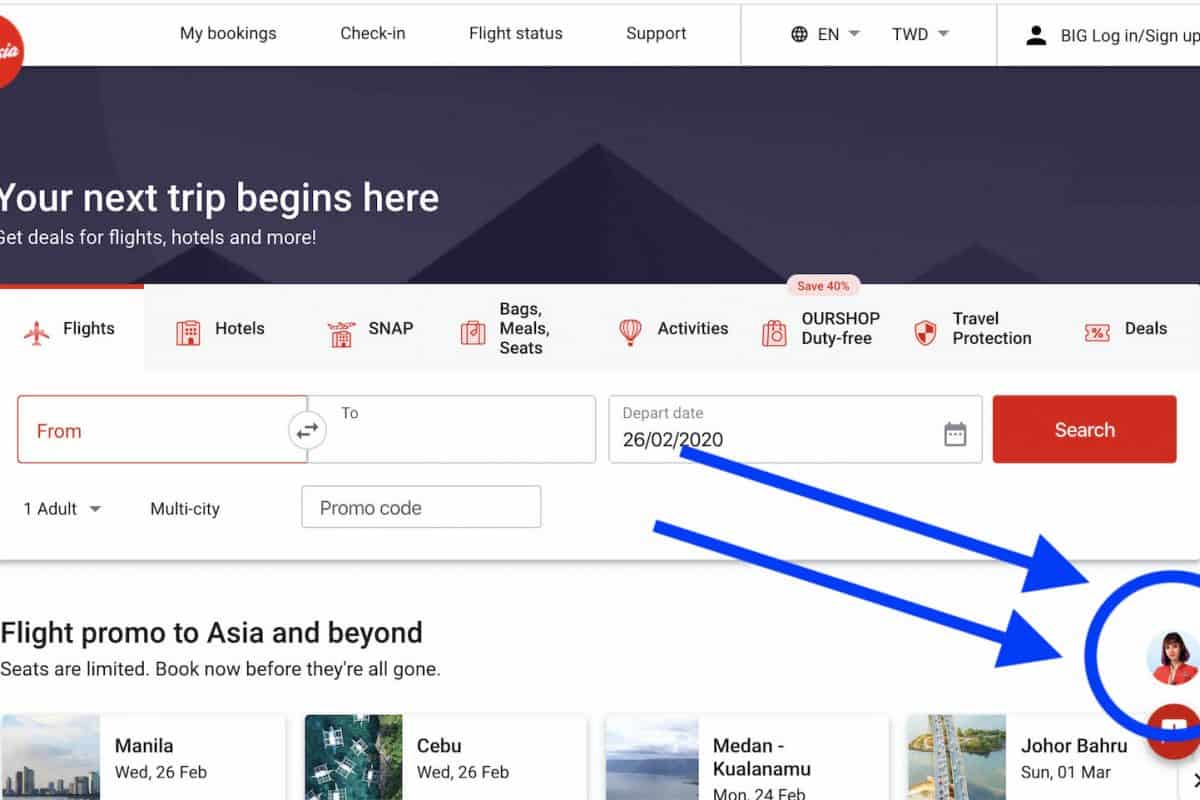Switch to the Activities tab

point(673,329)
